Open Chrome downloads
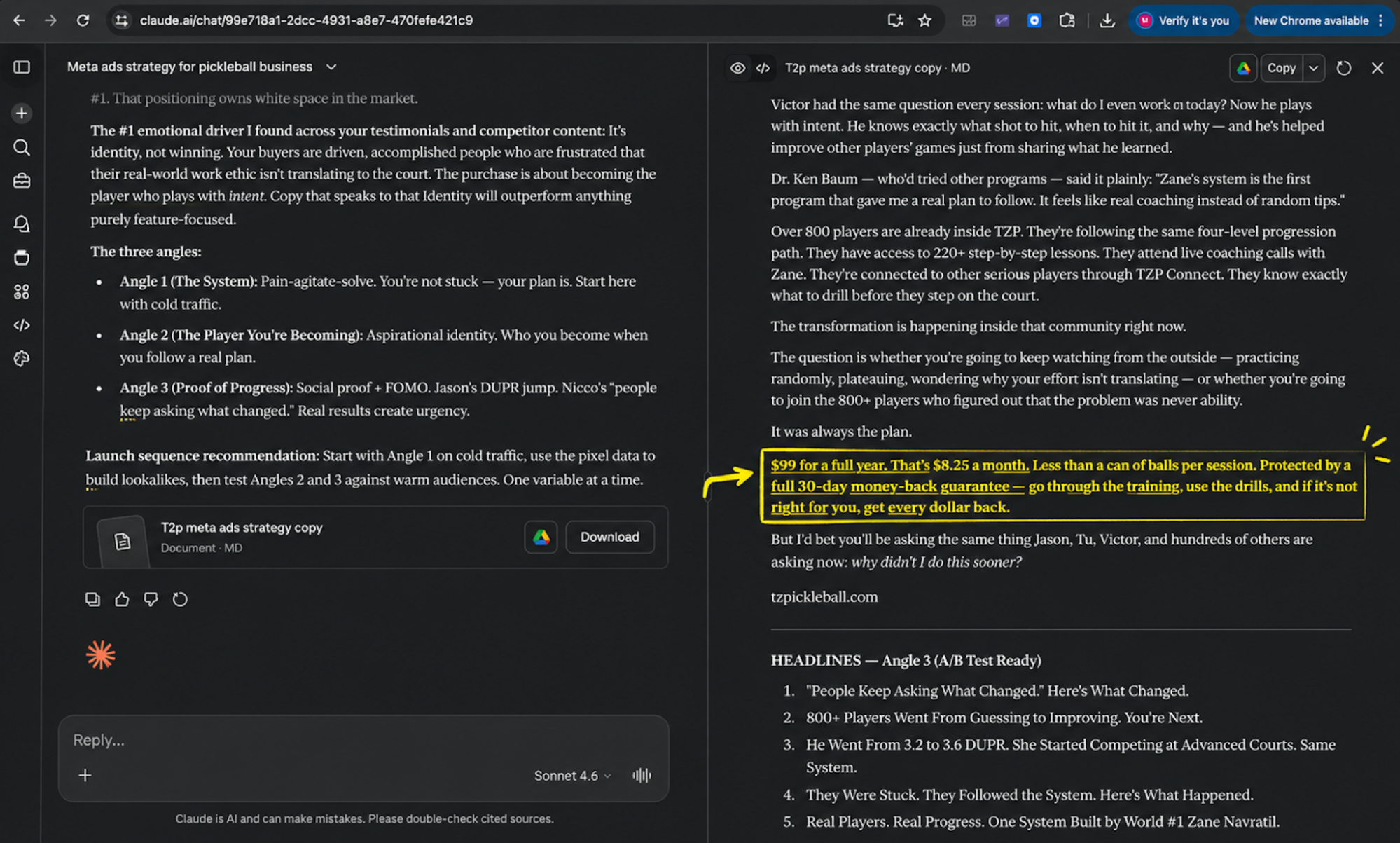 [x=1107, y=20]
